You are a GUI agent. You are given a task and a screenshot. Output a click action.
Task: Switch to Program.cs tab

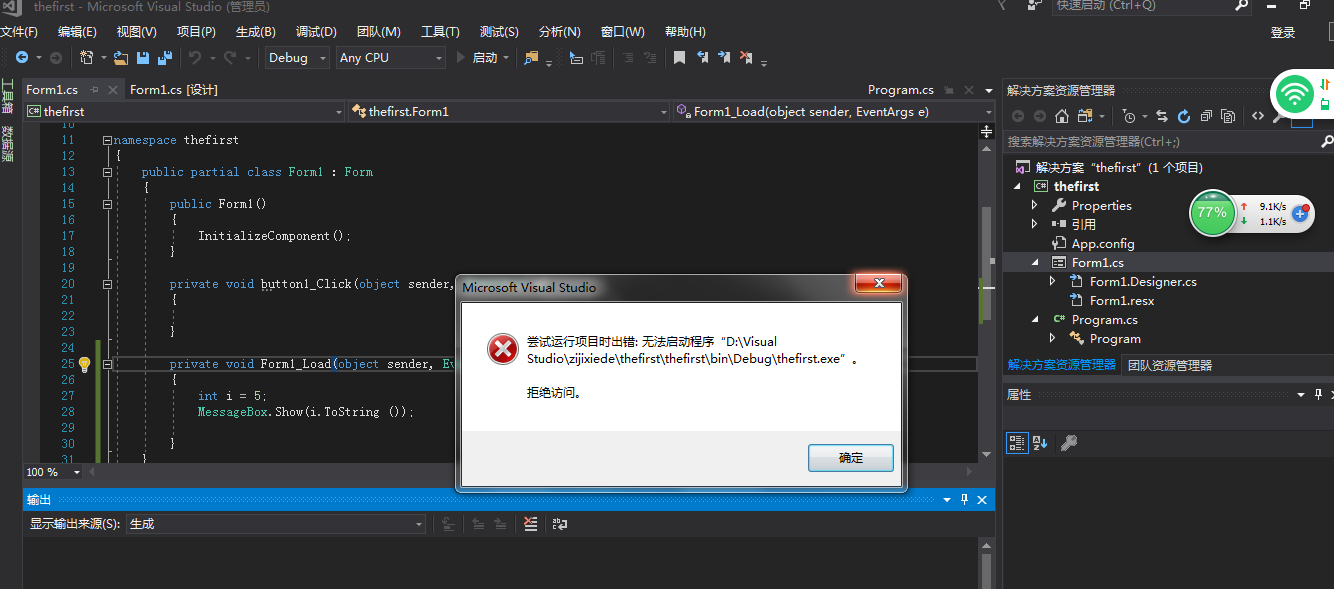point(901,90)
